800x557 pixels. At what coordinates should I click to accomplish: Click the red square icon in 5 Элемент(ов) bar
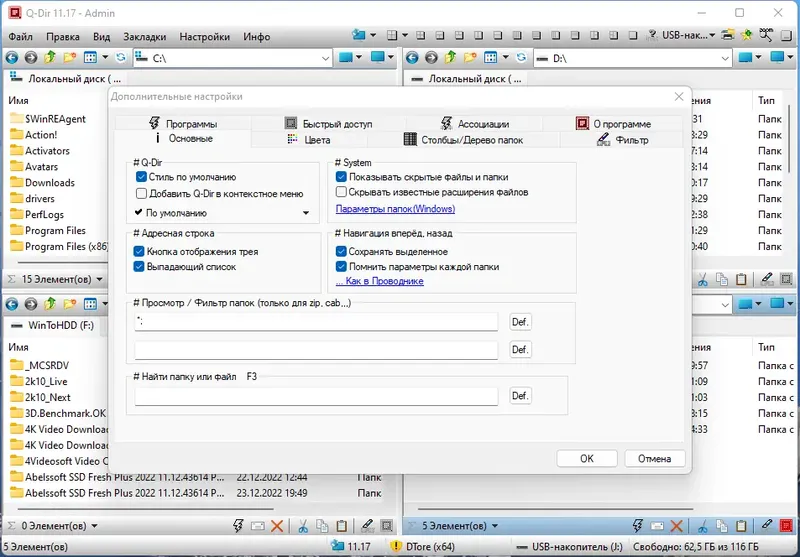(x=786, y=526)
